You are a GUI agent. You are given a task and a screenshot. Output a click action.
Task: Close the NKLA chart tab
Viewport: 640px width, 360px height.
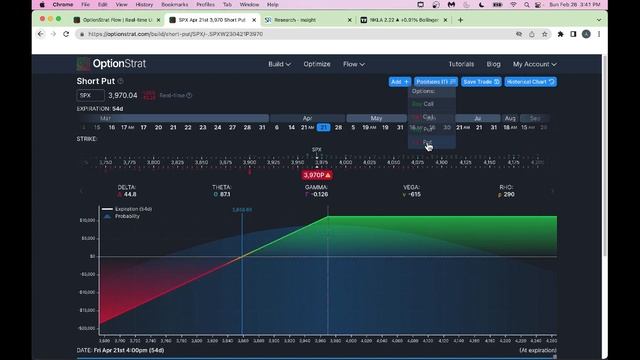tap(445, 20)
